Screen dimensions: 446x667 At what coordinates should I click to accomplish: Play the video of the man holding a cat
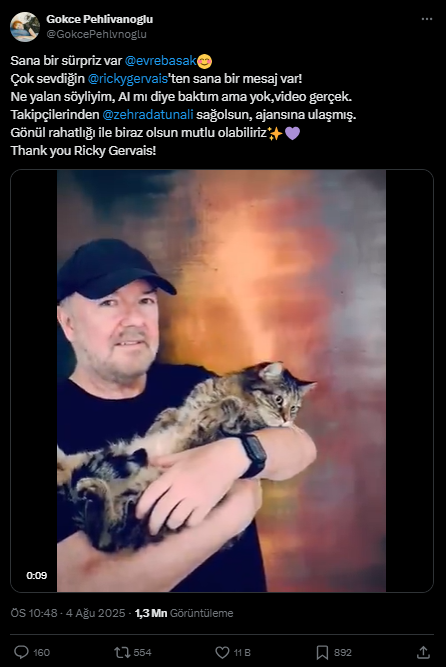coord(222,381)
